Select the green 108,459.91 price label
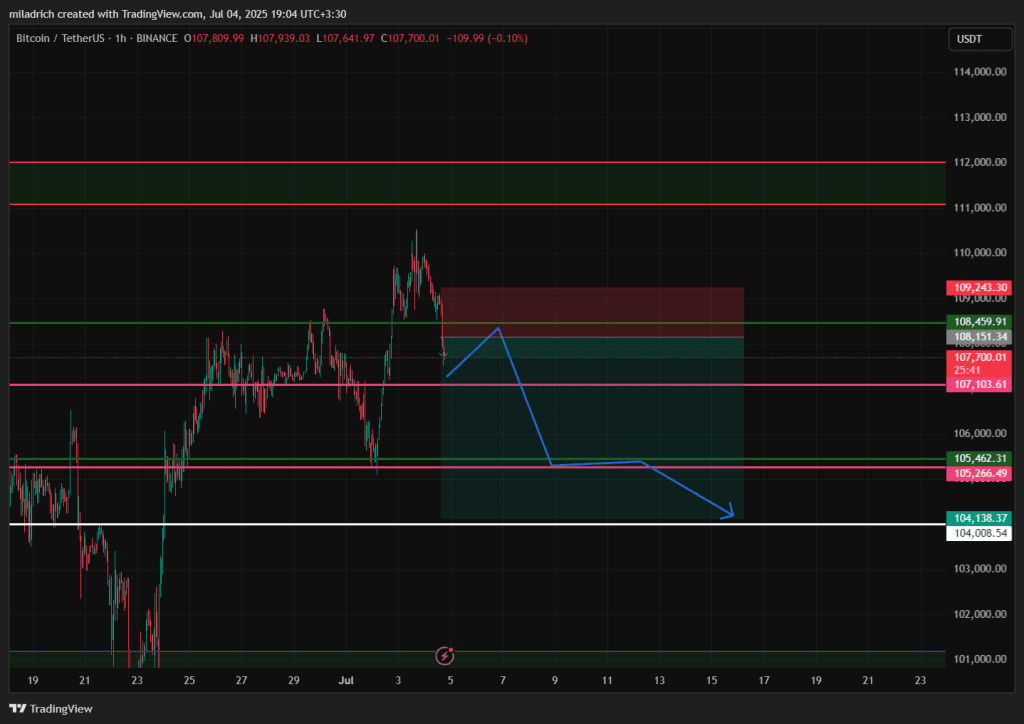 (x=978, y=322)
